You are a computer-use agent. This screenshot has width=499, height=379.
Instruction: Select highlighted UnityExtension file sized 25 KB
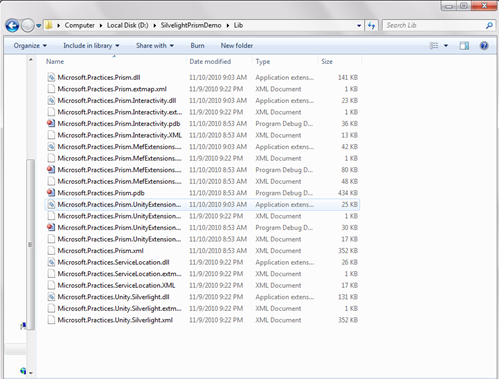coord(202,204)
